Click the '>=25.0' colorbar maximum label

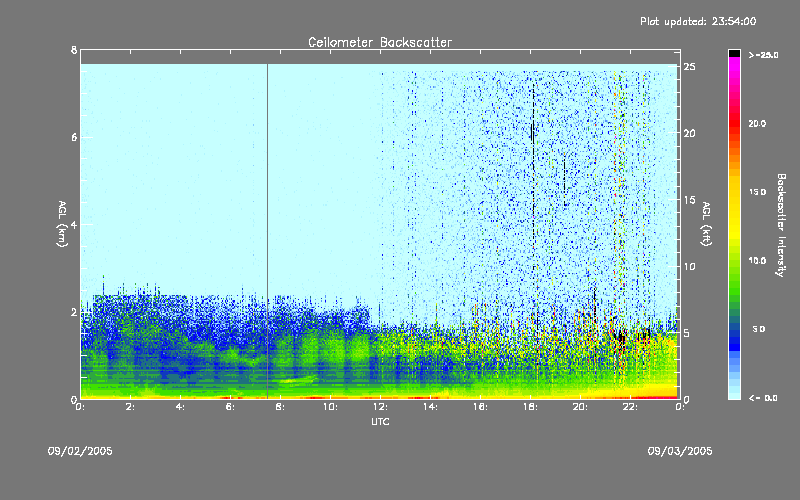(x=763, y=55)
